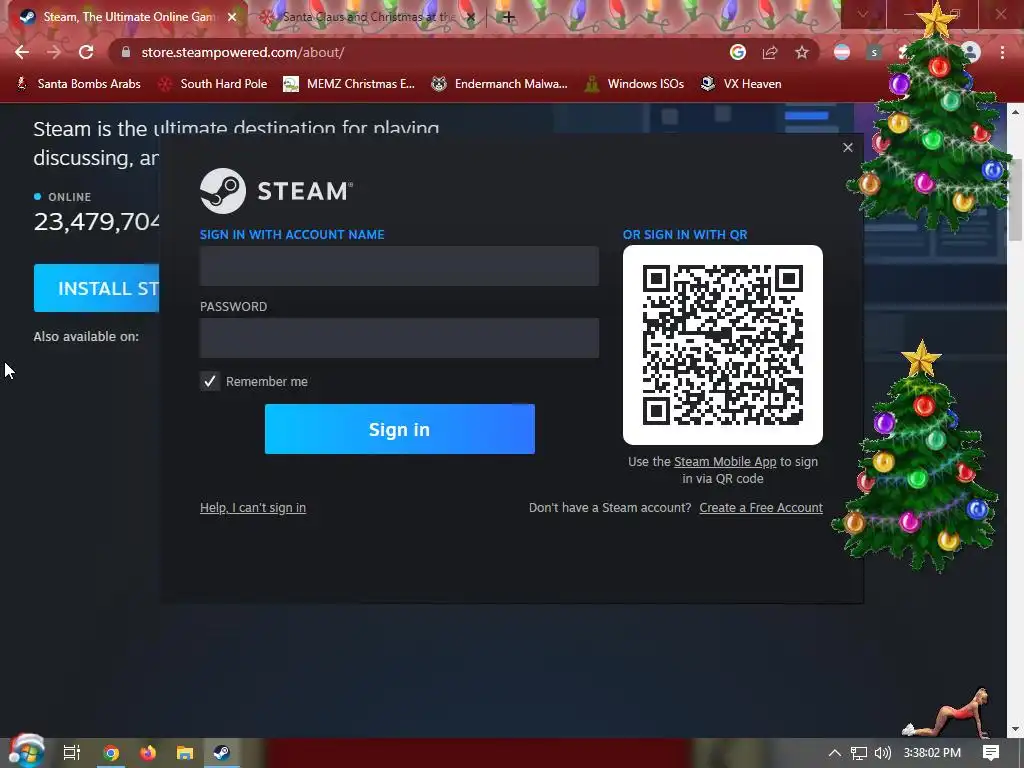Open the tab search dropdown arrow
1024x768 pixels.
pyautogui.click(x=863, y=14)
